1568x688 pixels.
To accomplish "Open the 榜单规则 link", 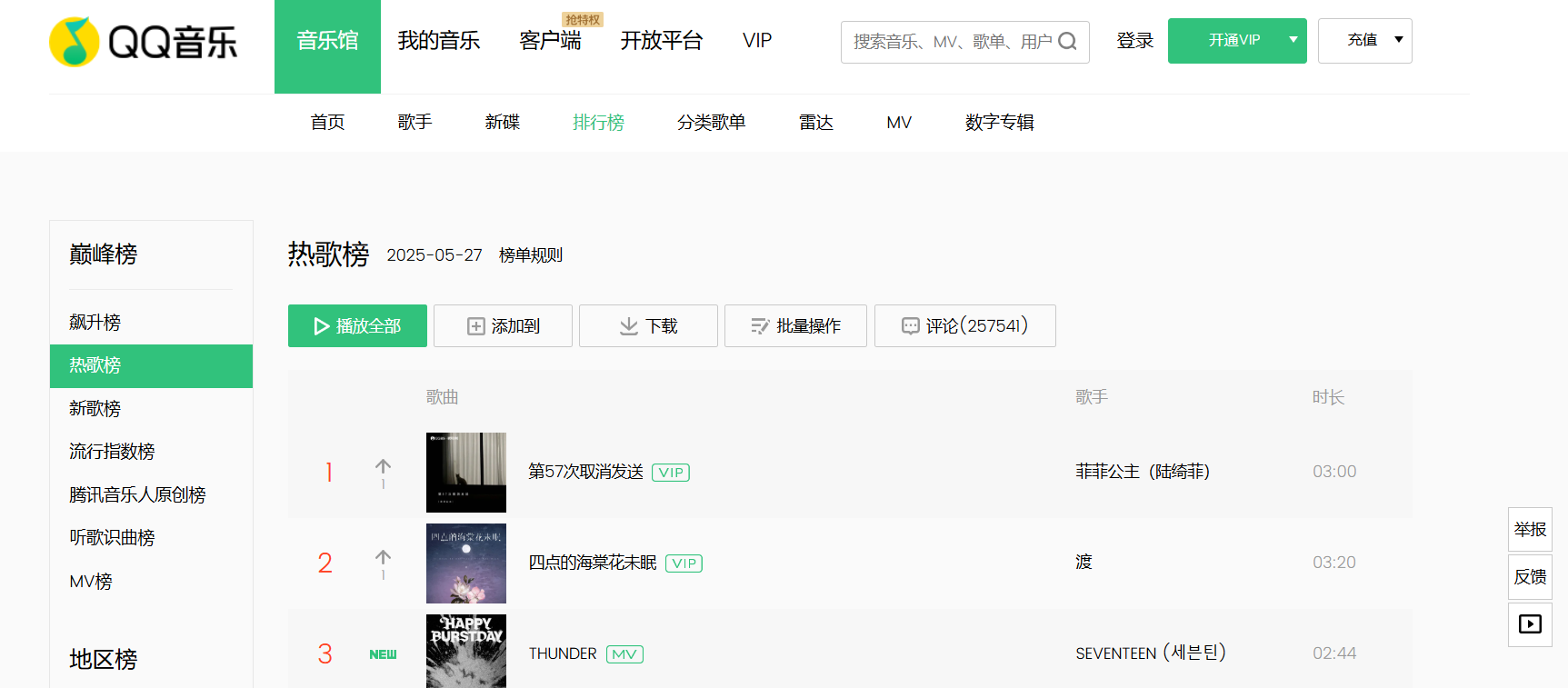I will (x=531, y=255).
